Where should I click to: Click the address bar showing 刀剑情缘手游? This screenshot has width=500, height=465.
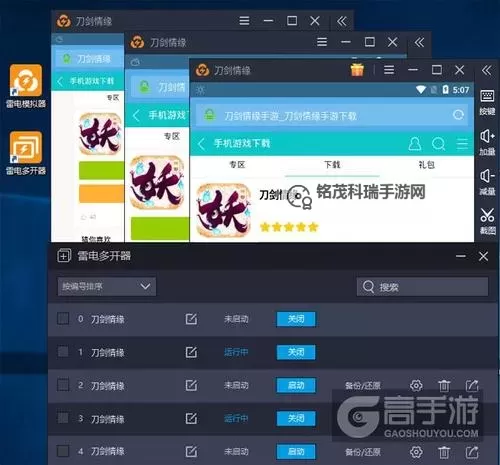click(x=332, y=115)
